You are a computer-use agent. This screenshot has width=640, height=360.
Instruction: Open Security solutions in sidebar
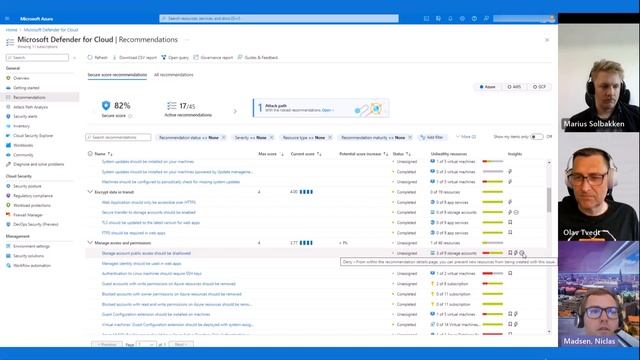coord(28,256)
